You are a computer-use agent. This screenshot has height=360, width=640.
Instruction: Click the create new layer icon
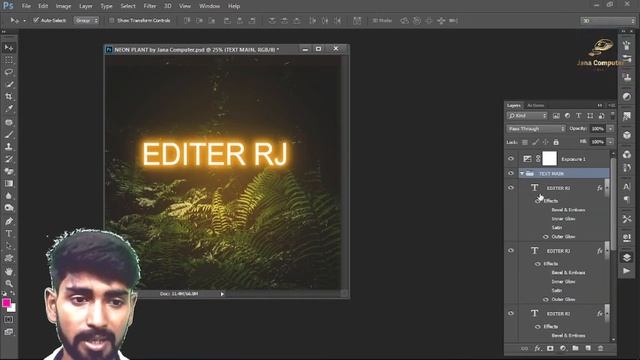(x=588, y=349)
